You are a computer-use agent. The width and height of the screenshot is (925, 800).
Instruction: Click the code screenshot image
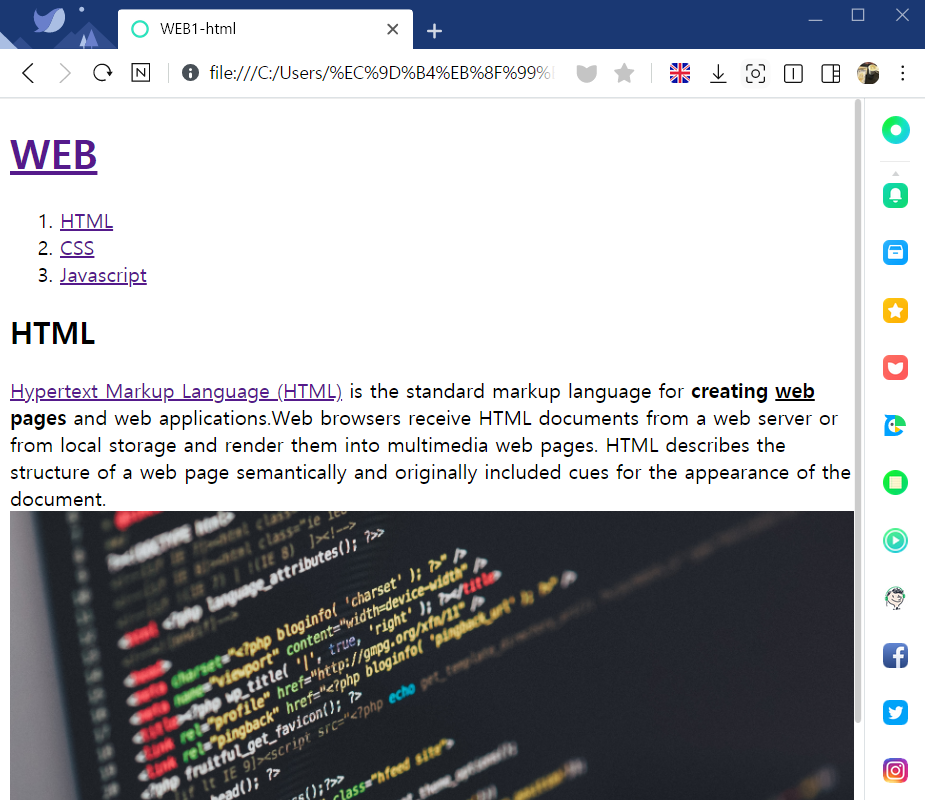point(432,655)
